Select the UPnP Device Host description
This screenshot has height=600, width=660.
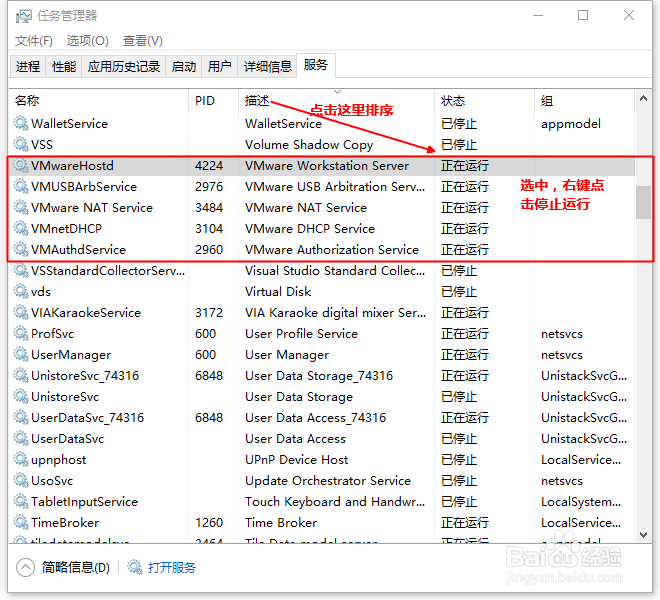(297, 460)
